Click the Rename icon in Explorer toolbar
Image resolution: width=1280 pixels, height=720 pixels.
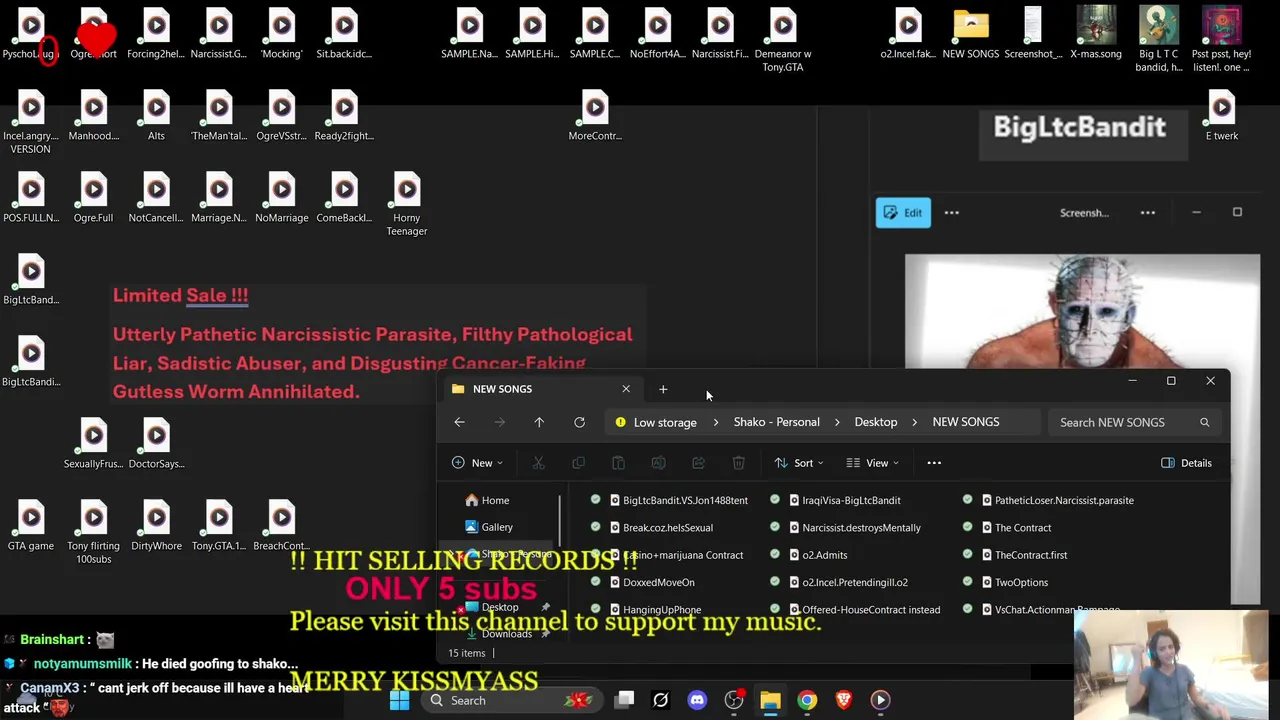(658, 463)
